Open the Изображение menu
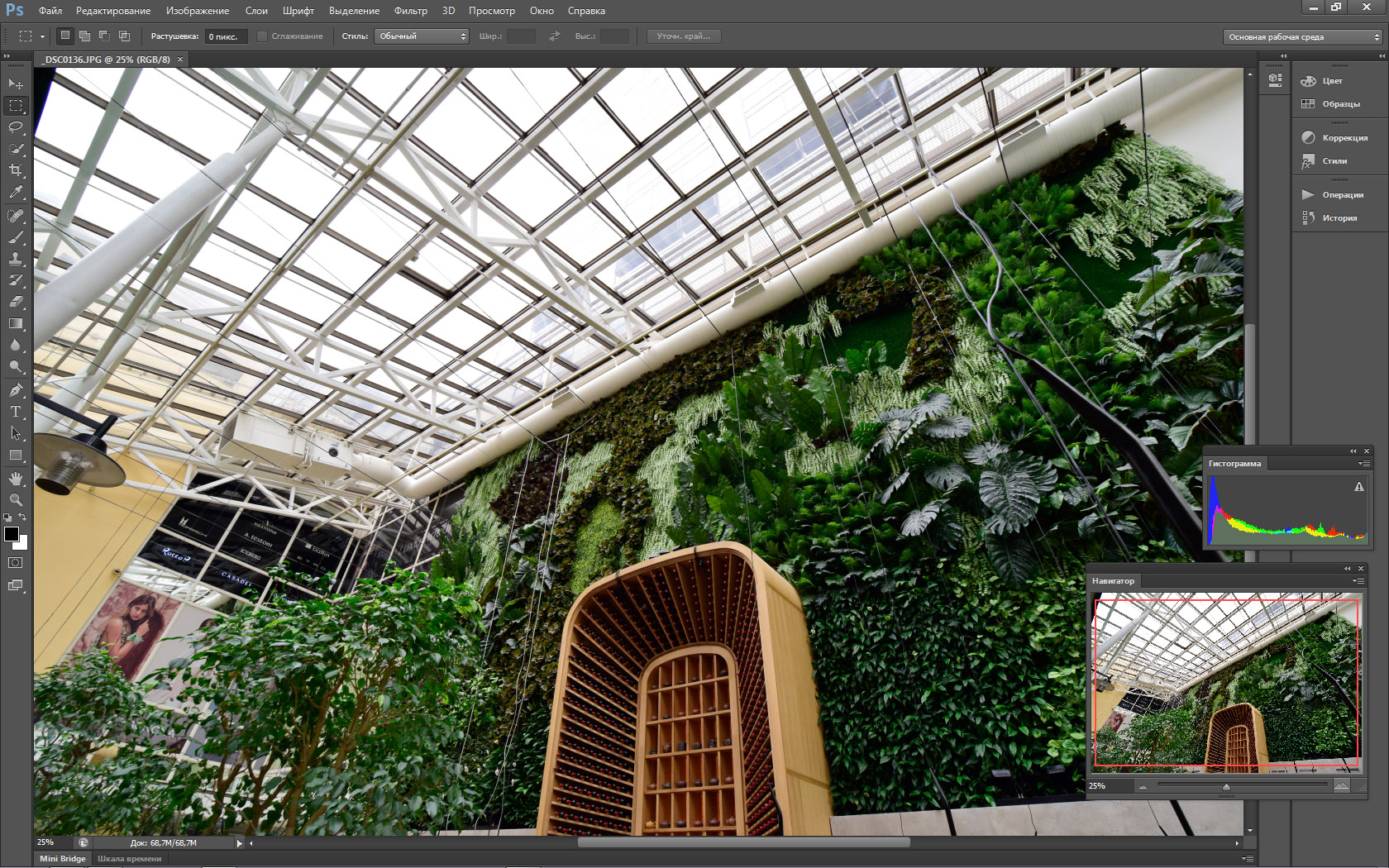The height and width of the screenshot is (868, 1389). click(198, 11)
